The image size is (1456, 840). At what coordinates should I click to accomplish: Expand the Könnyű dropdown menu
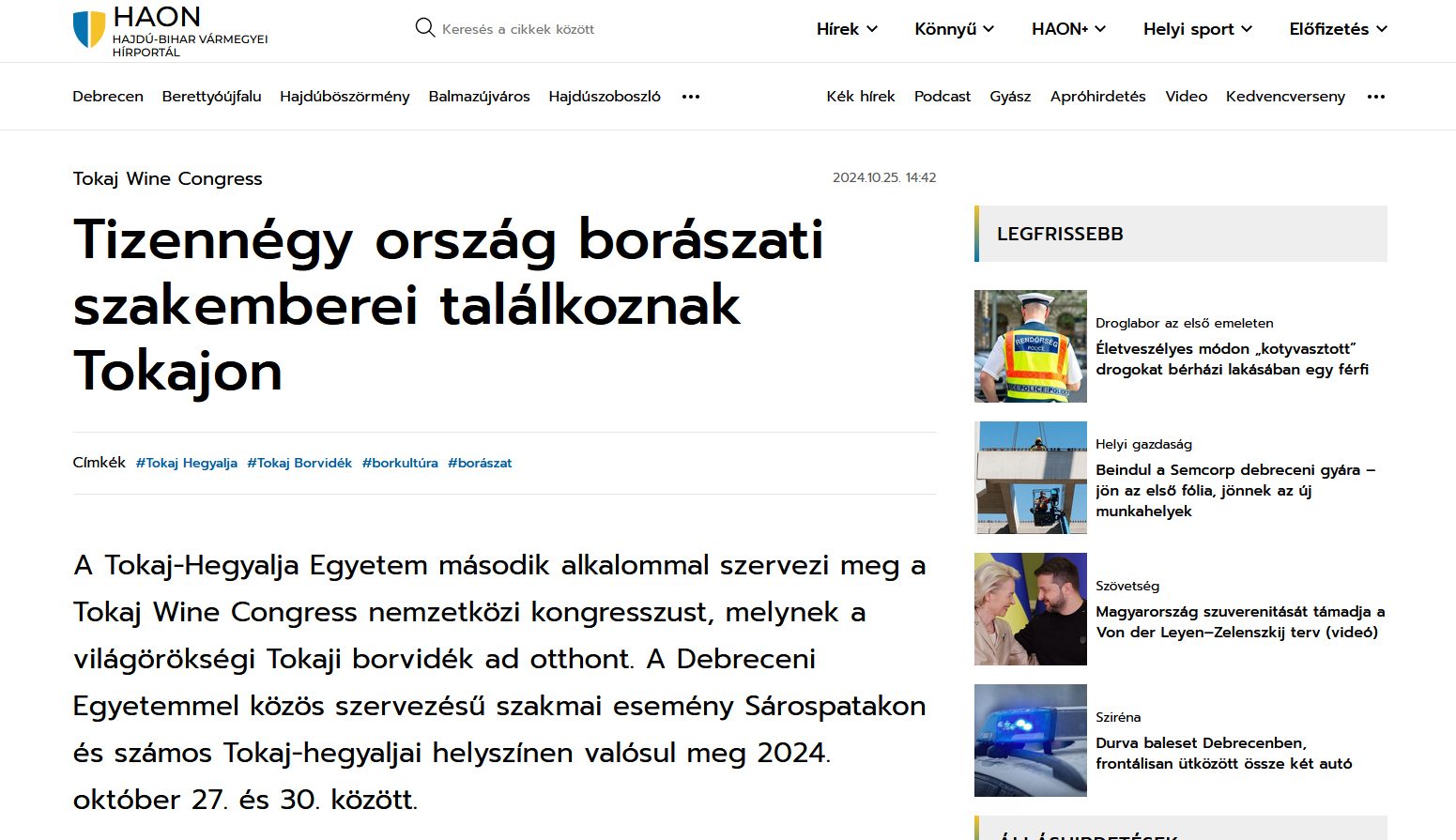click(x=955, y=29)
